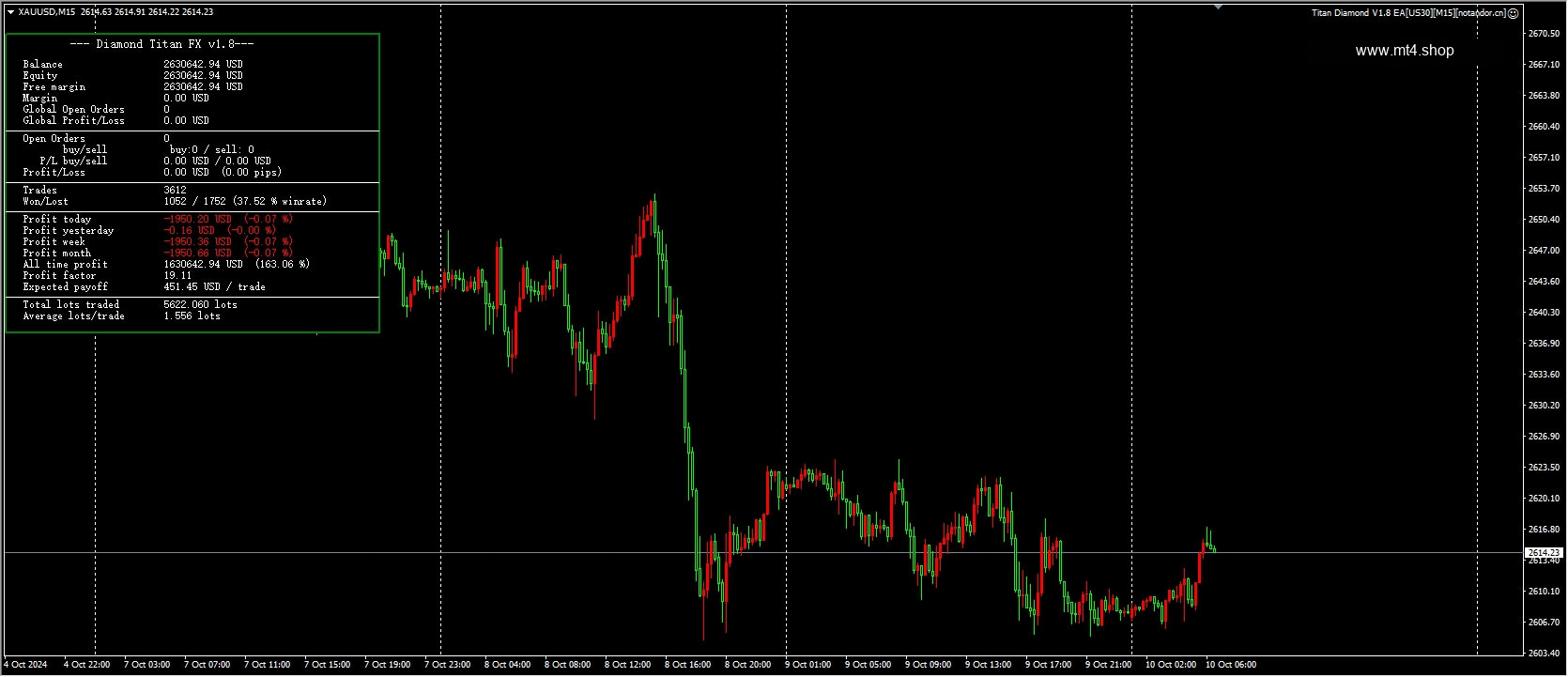Click the Global Open Orders label
Viewport: 1568px width, 677px height.
coord(73,110)
